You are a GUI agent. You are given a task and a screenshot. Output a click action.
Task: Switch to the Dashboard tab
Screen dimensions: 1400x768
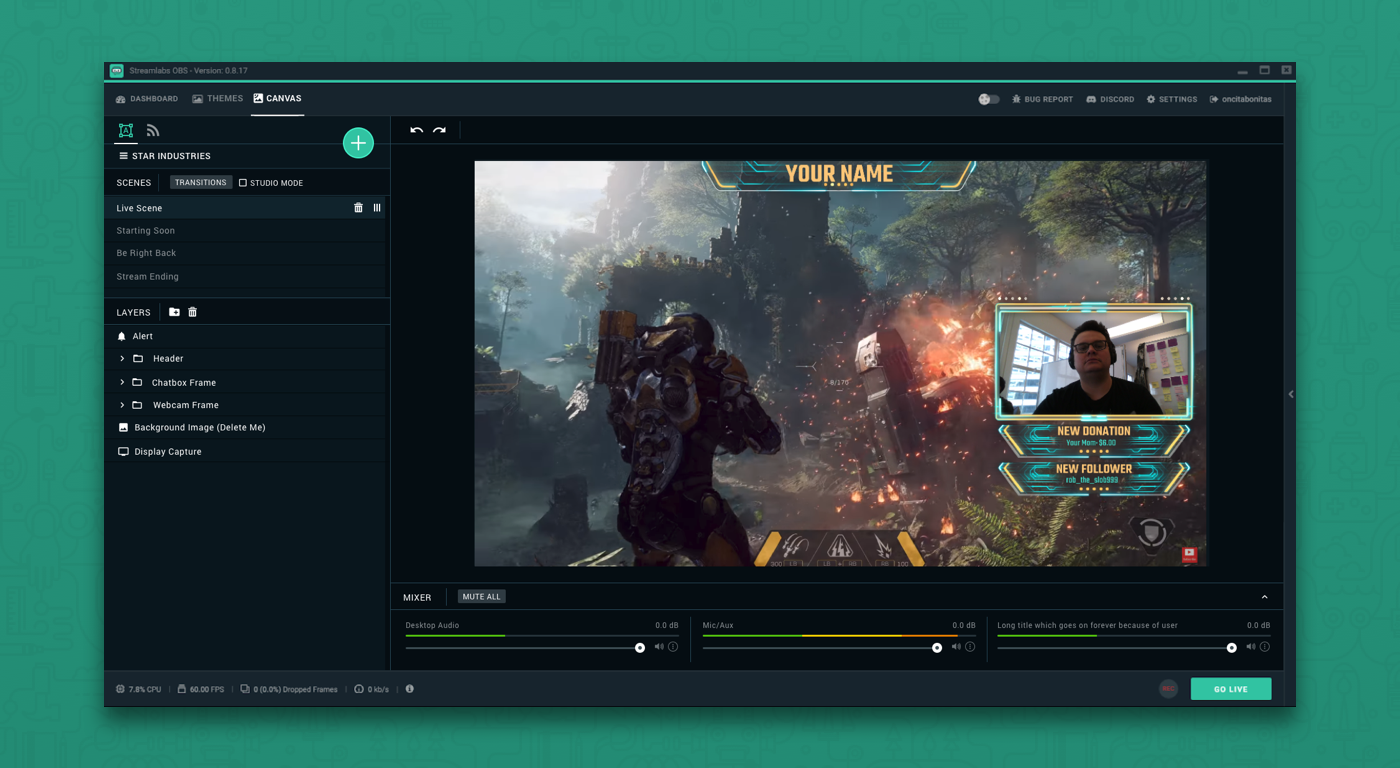[147, 99]
